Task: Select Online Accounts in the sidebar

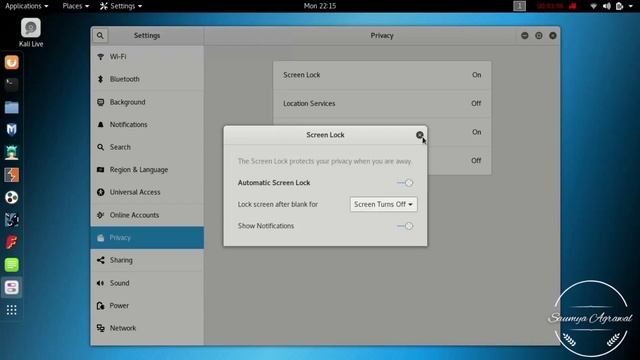Action: [147, 215]
